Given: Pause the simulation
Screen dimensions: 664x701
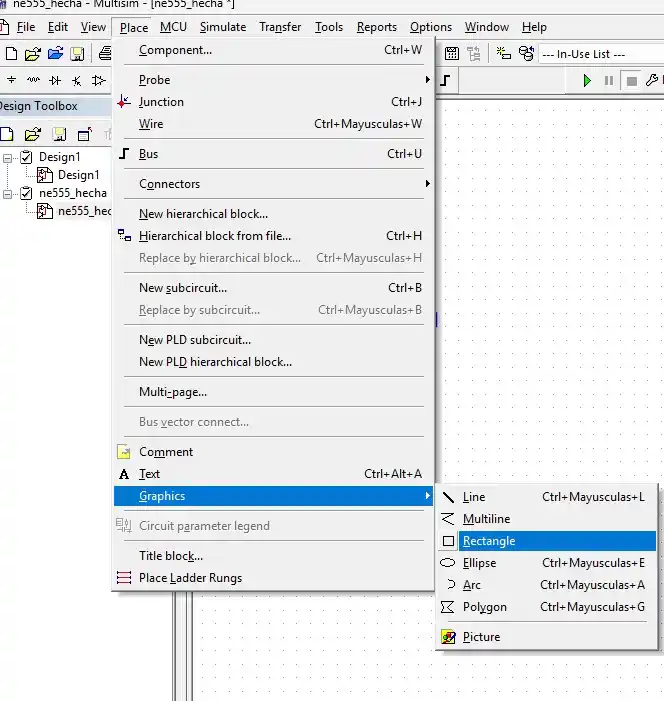Looking at the screenshot, I should pyautogui.click(x=609, y=81).
